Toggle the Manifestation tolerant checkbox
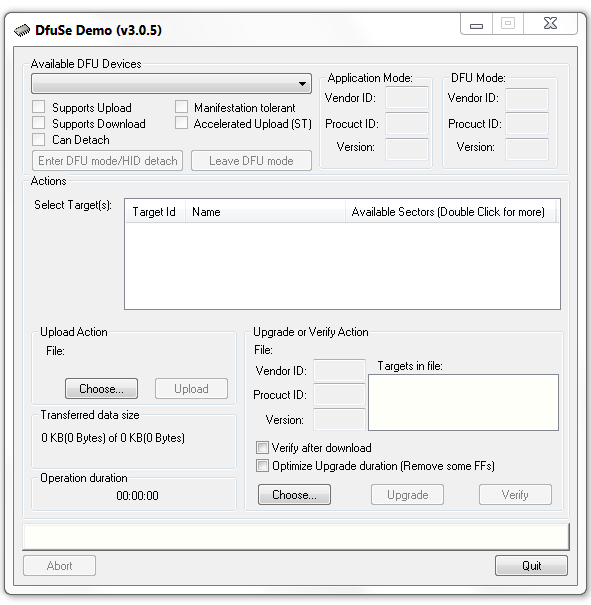This screenshot has height=605, width=591. coord(181,107)
